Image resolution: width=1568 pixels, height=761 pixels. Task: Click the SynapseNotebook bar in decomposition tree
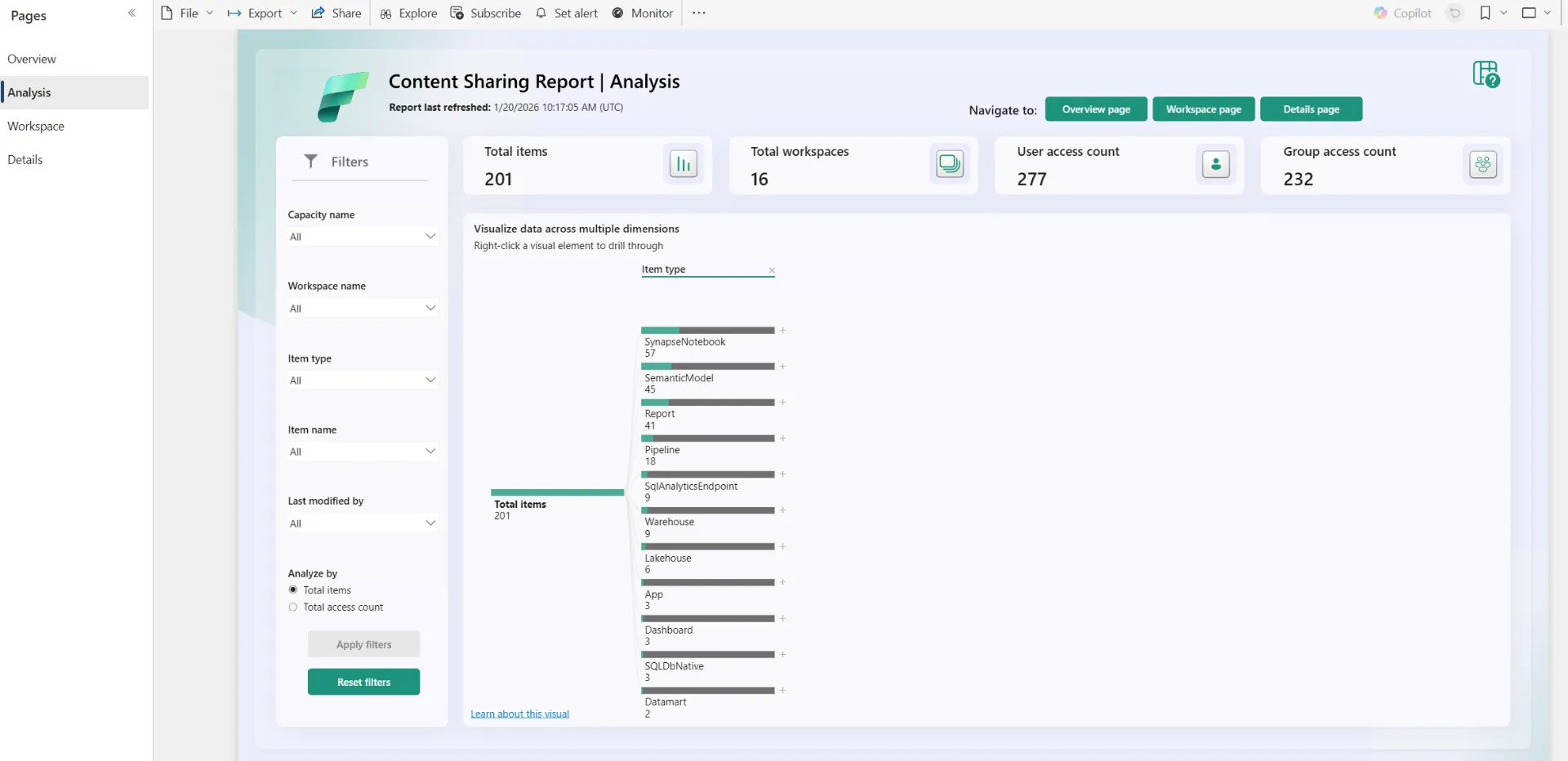(x=707, y=331)
